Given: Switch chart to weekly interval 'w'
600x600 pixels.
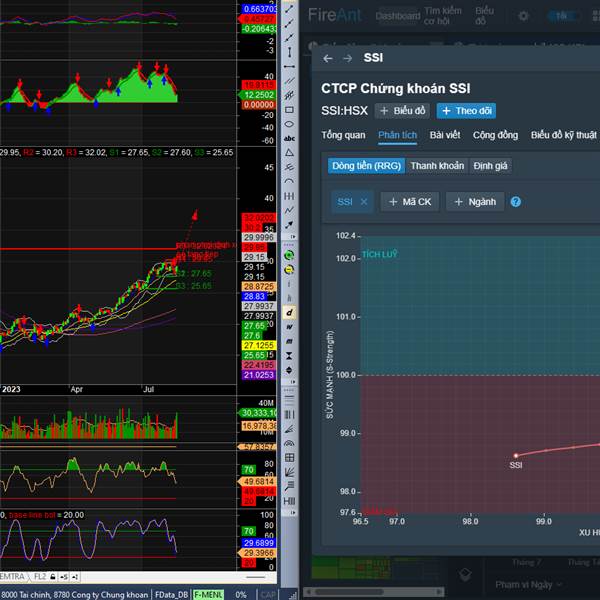Looking at the screenshot, I should coord(289,327).
